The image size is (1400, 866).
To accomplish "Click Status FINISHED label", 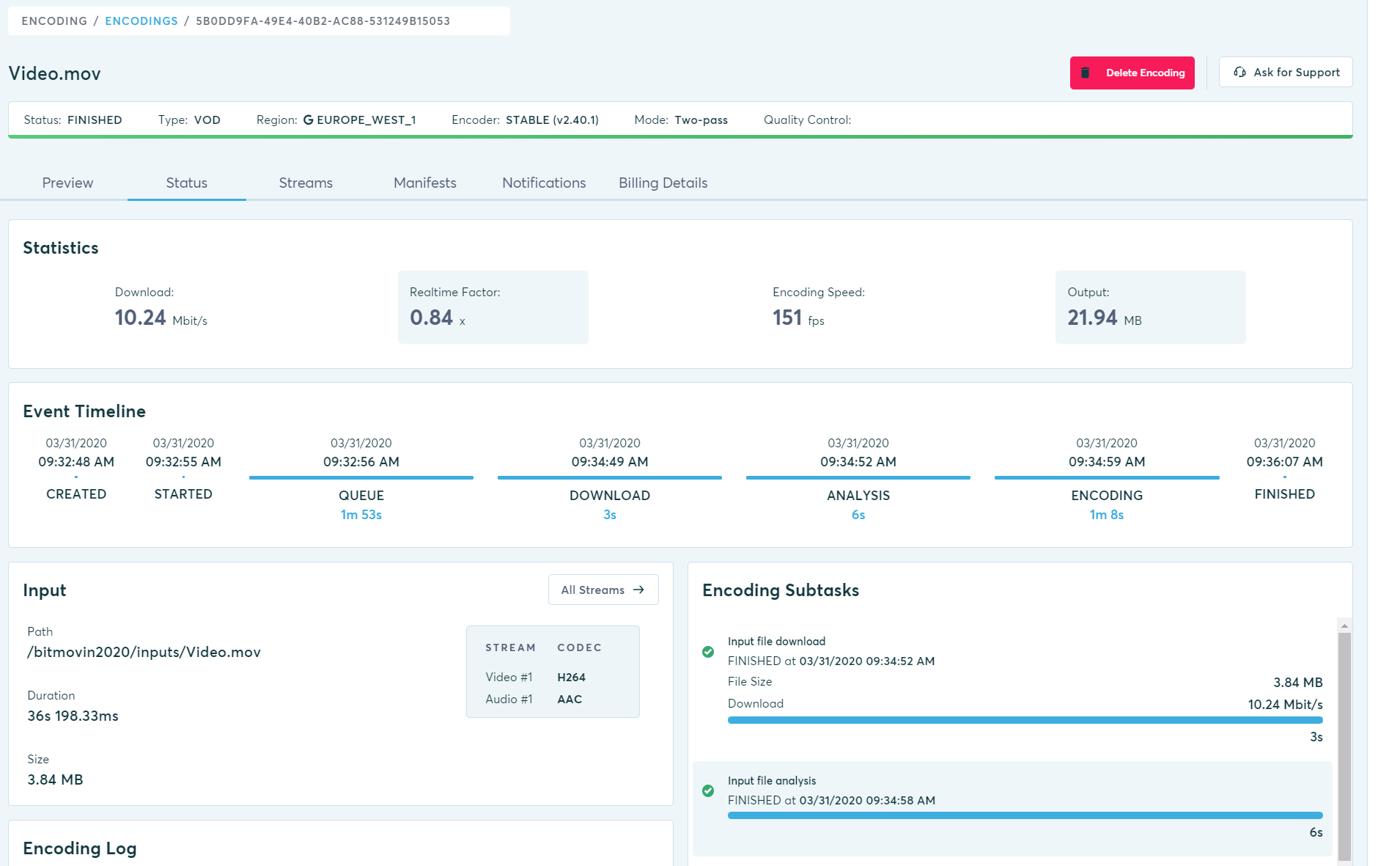I will (73, 120).
